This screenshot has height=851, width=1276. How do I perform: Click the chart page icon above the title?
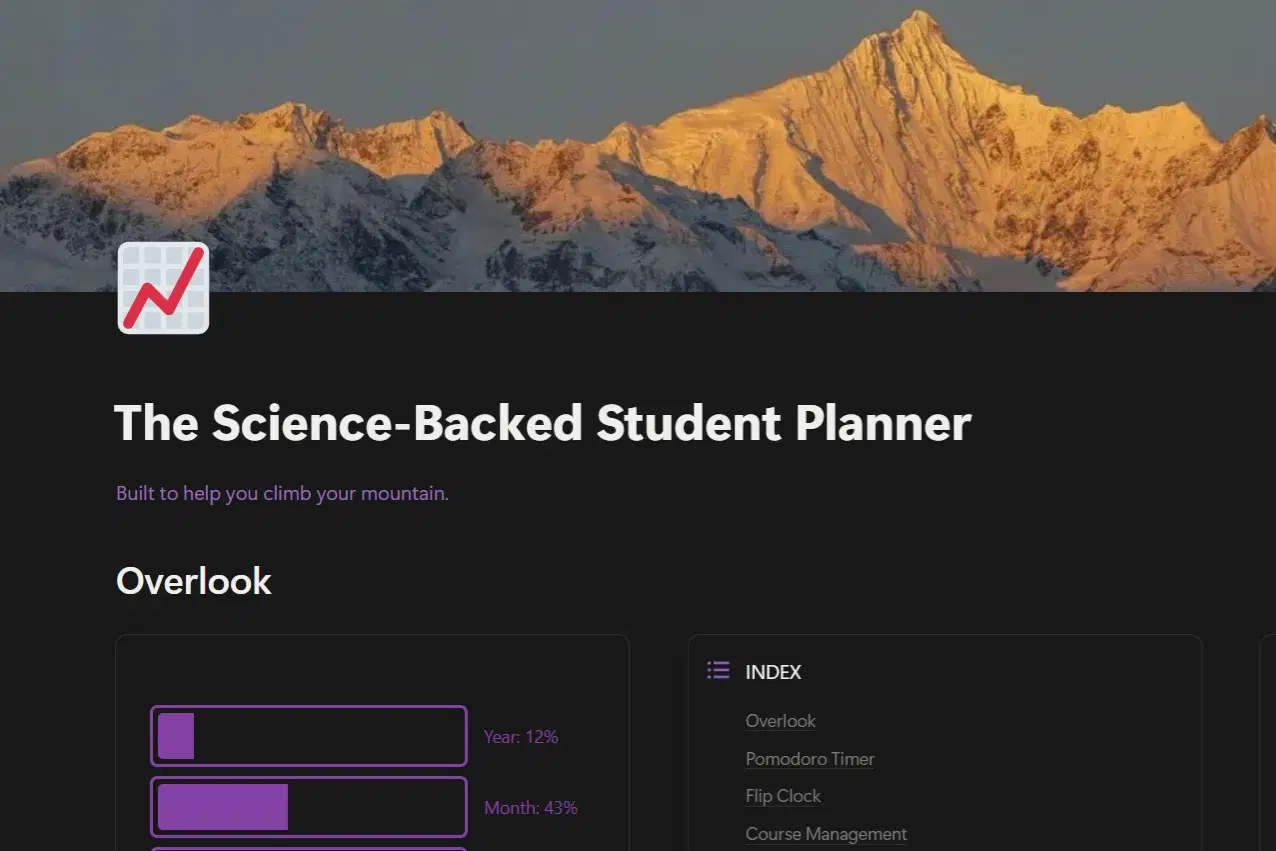click(x=162, y=287)
